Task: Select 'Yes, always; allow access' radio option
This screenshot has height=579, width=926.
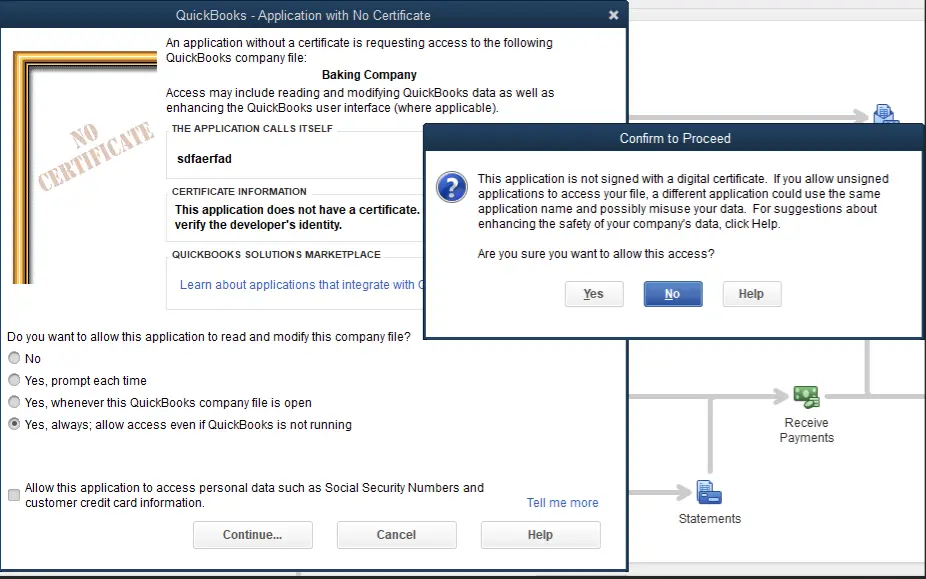Action: (x=14, y=424)
